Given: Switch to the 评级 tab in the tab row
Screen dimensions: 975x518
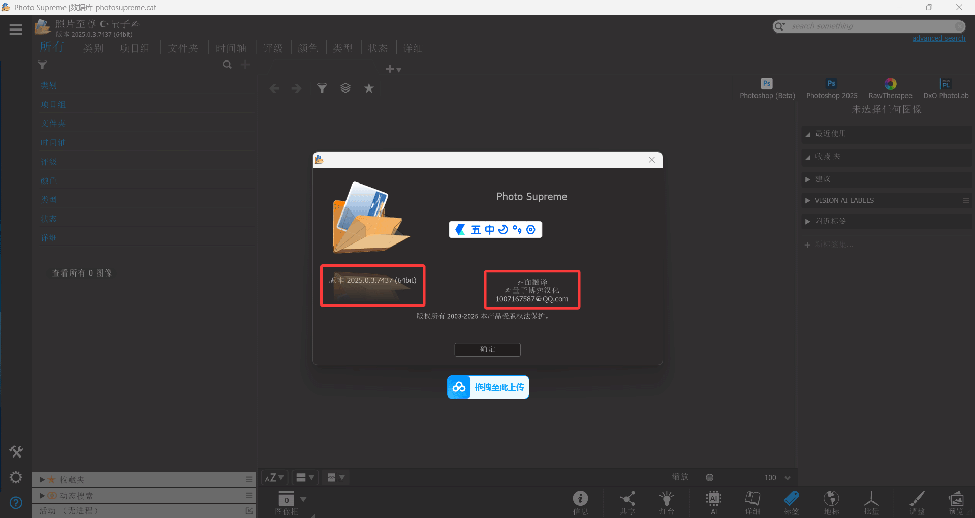Looking at the screenshot, I should point(273,48).
